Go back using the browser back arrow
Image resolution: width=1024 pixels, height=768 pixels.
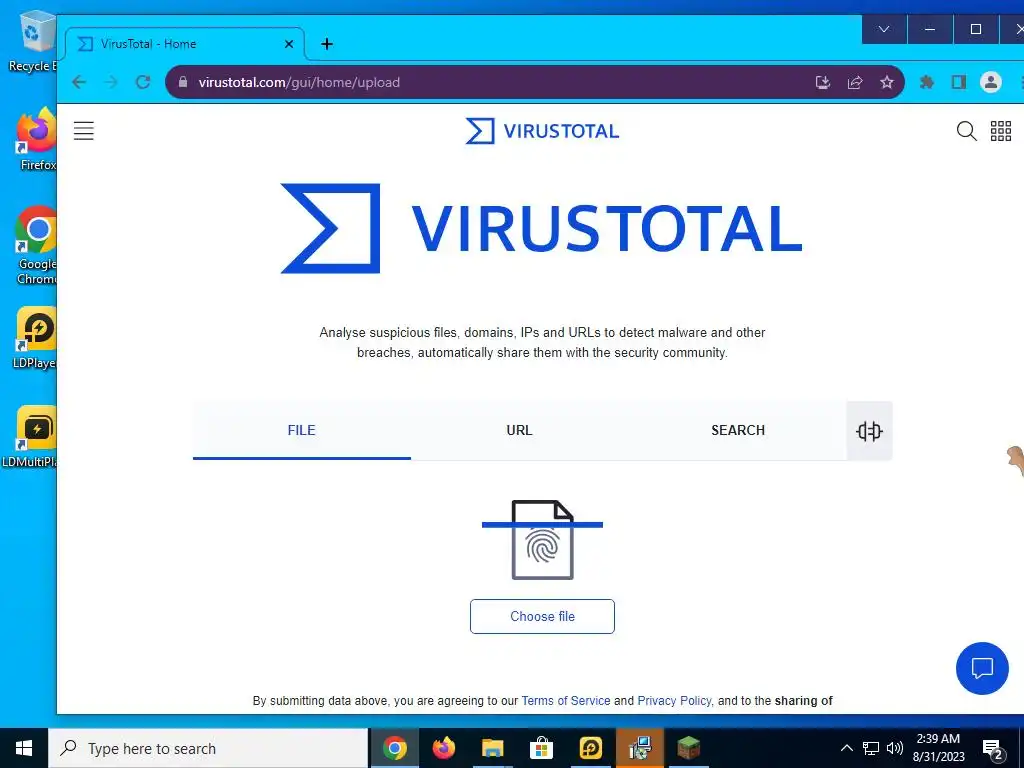click(x=79, y=82)
